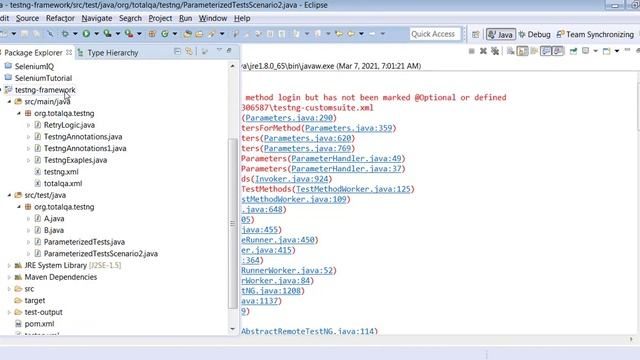Switch to the Java perspective

click(x=500, y=35)
